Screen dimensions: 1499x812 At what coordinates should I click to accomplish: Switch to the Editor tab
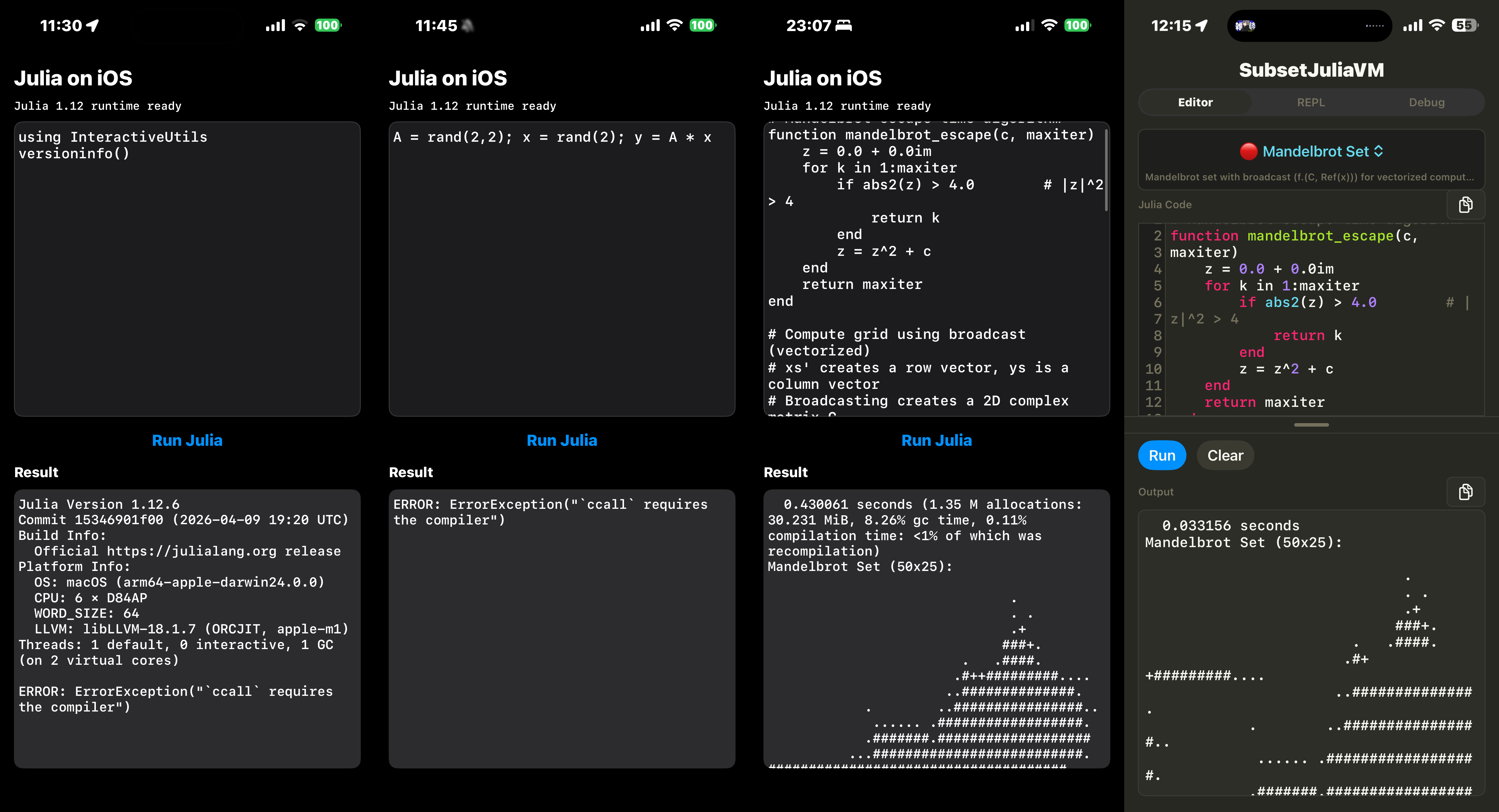pos(1195,103)
